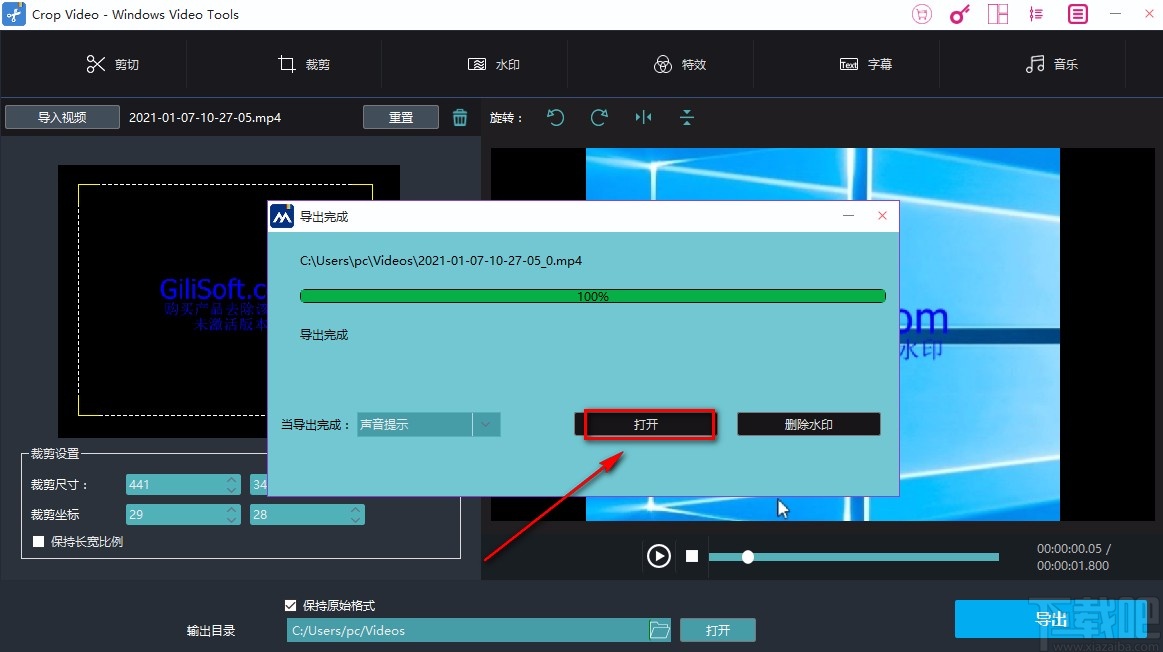This screenshot has width=1163, height=652.
Task: Click 打开 in the export complete dialog
Action: tap(648, 423)
